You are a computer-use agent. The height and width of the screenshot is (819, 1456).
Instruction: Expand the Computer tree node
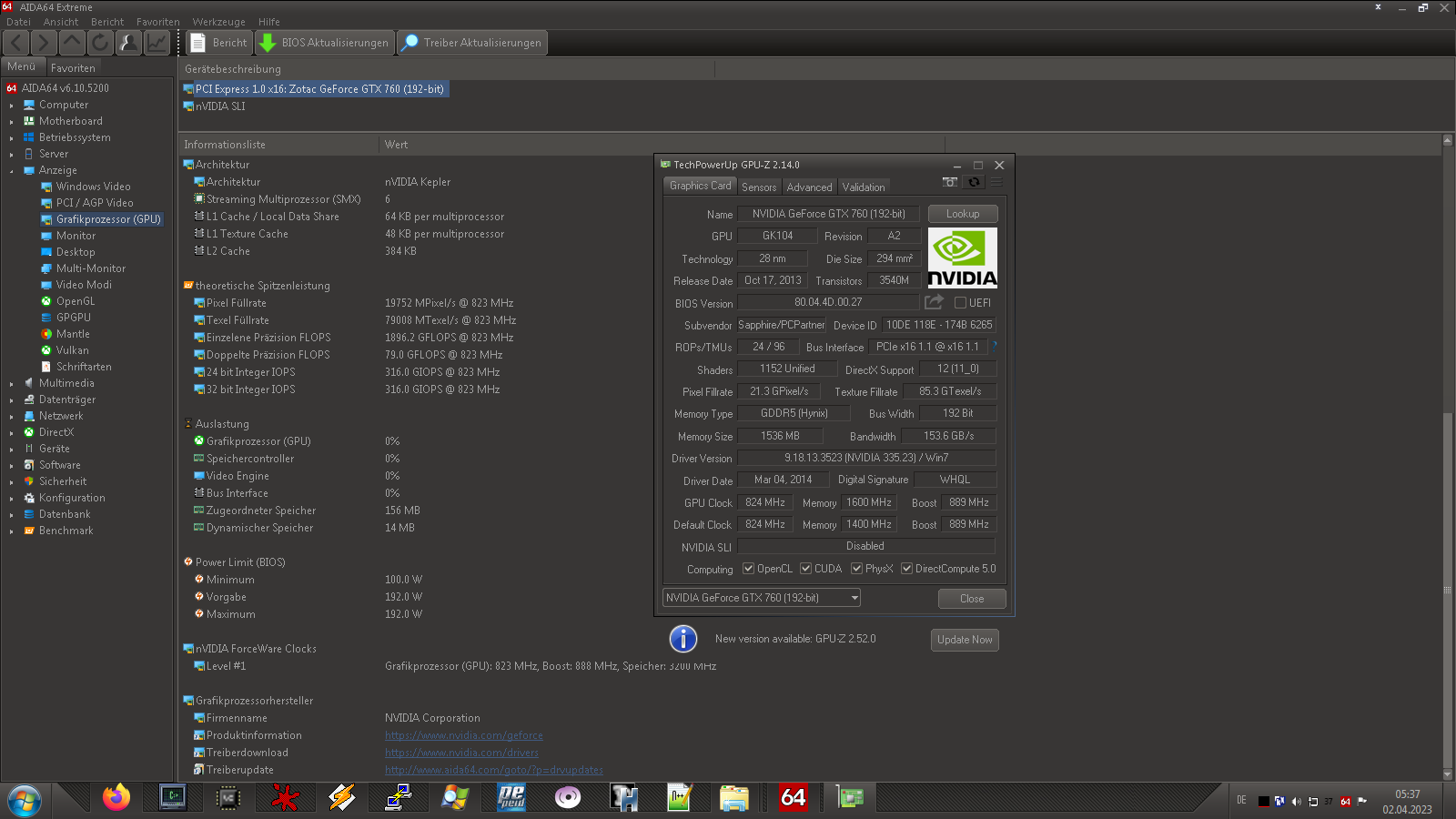tap(12, 105)
